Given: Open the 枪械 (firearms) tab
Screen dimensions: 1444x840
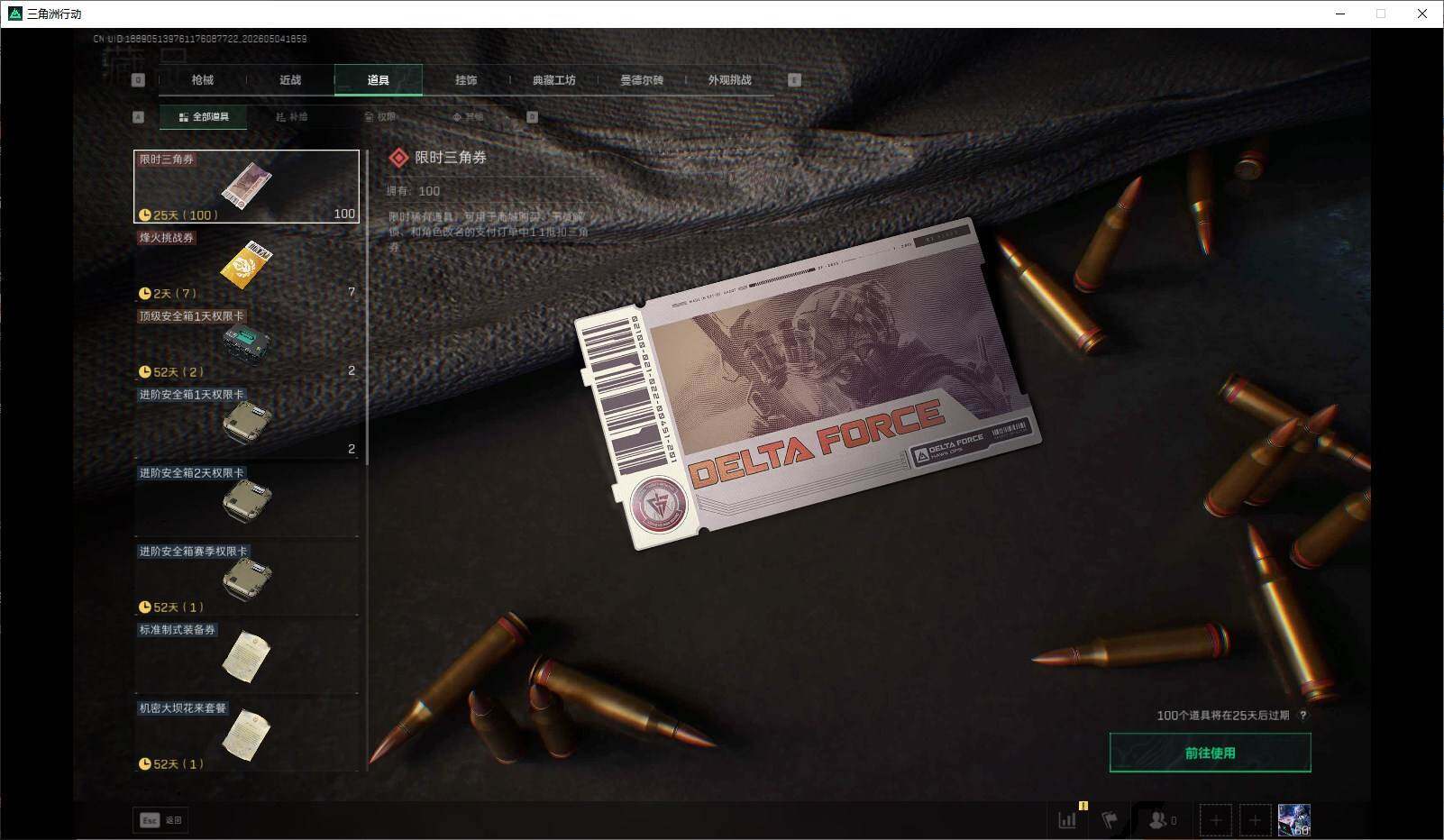Looking at the screenshot, I should (x=202, y=80).
